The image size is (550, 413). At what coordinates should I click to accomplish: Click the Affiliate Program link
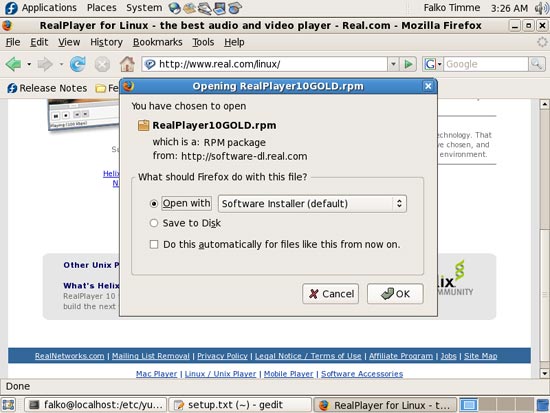(x=401, y=356)
